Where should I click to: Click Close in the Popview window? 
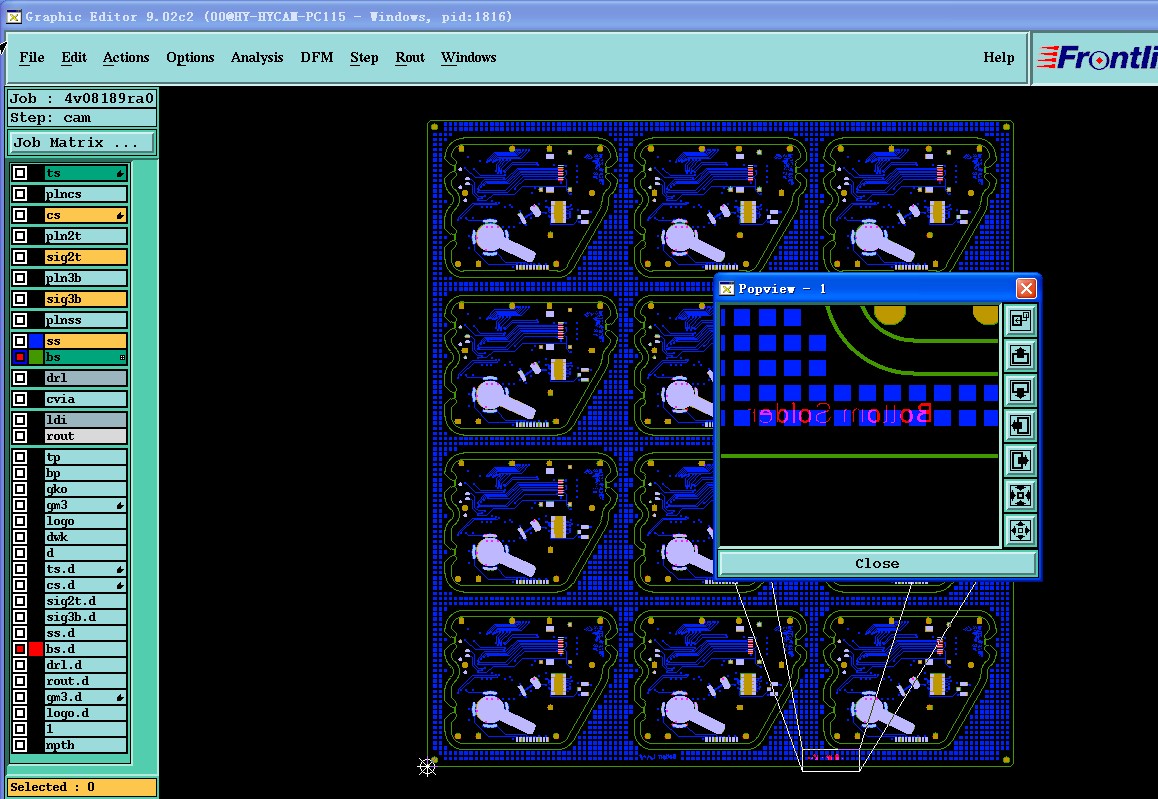pos(877,563)
